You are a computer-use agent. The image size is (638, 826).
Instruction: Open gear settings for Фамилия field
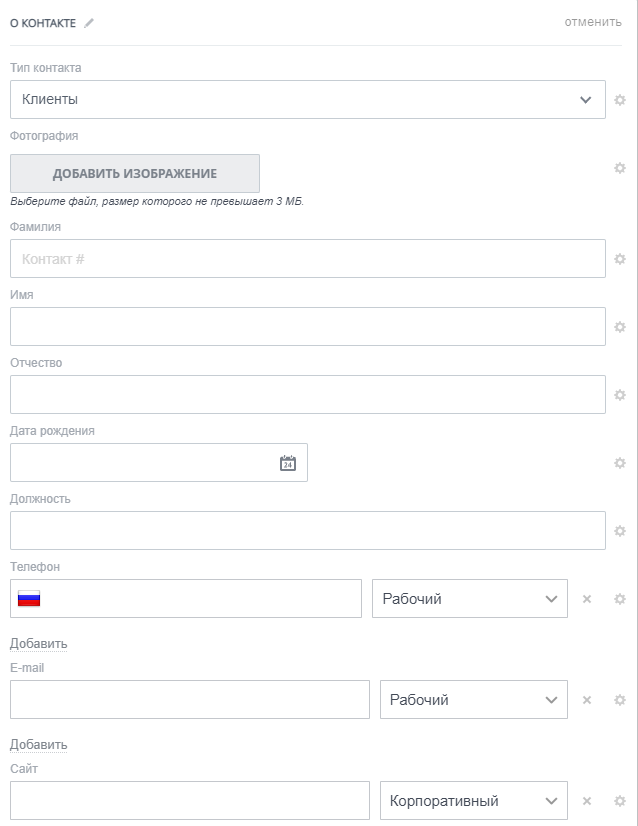click(620, 259)
